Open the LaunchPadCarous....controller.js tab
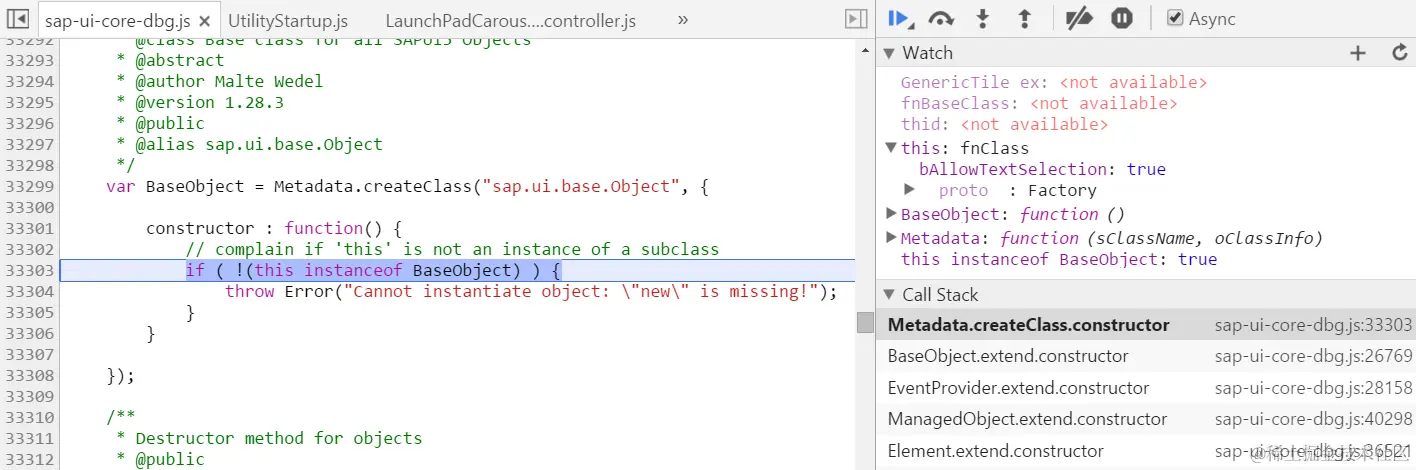The image size is (1416, 470). (x=510, y=20)
